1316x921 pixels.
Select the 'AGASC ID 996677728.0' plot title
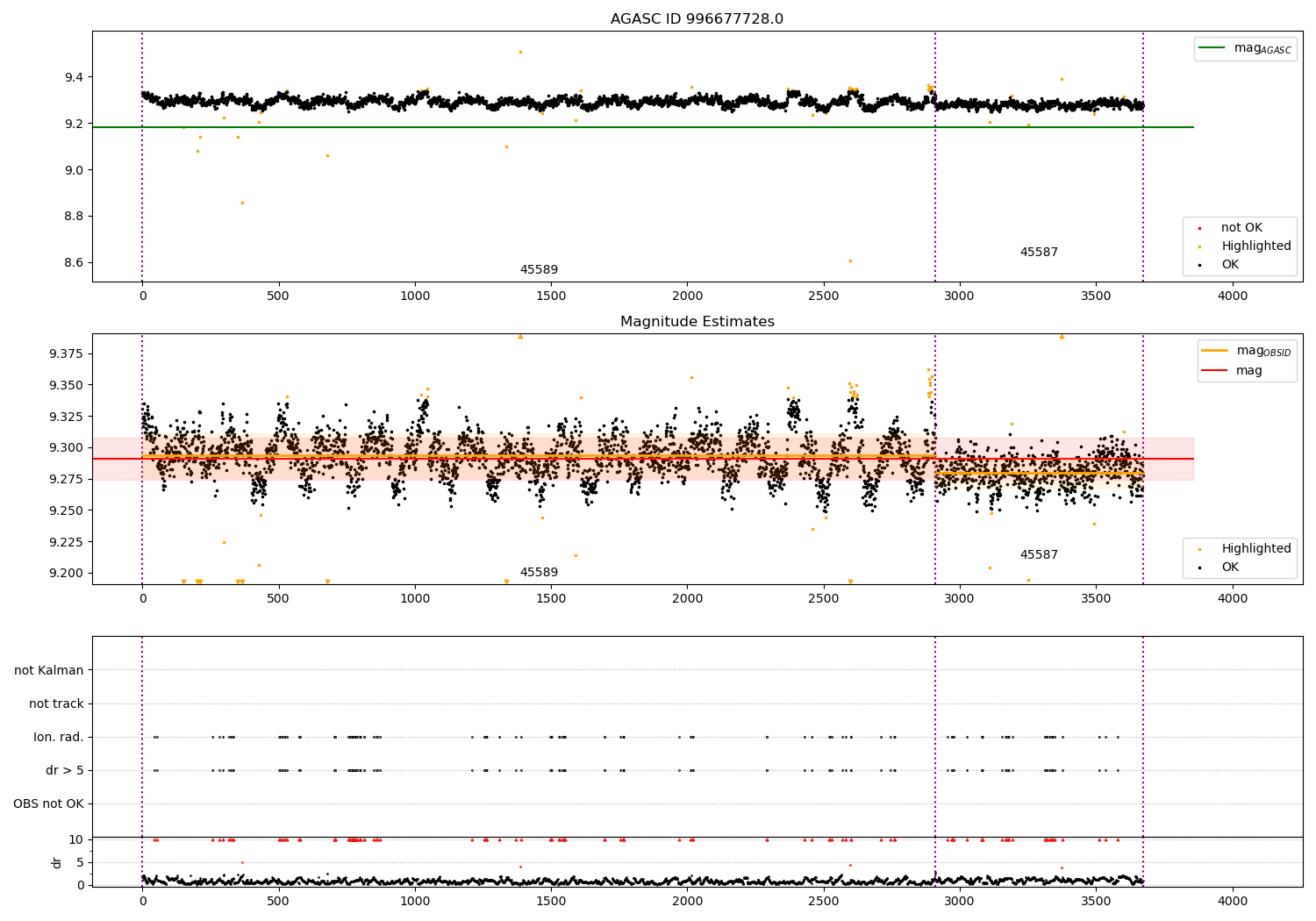[697, 19]
